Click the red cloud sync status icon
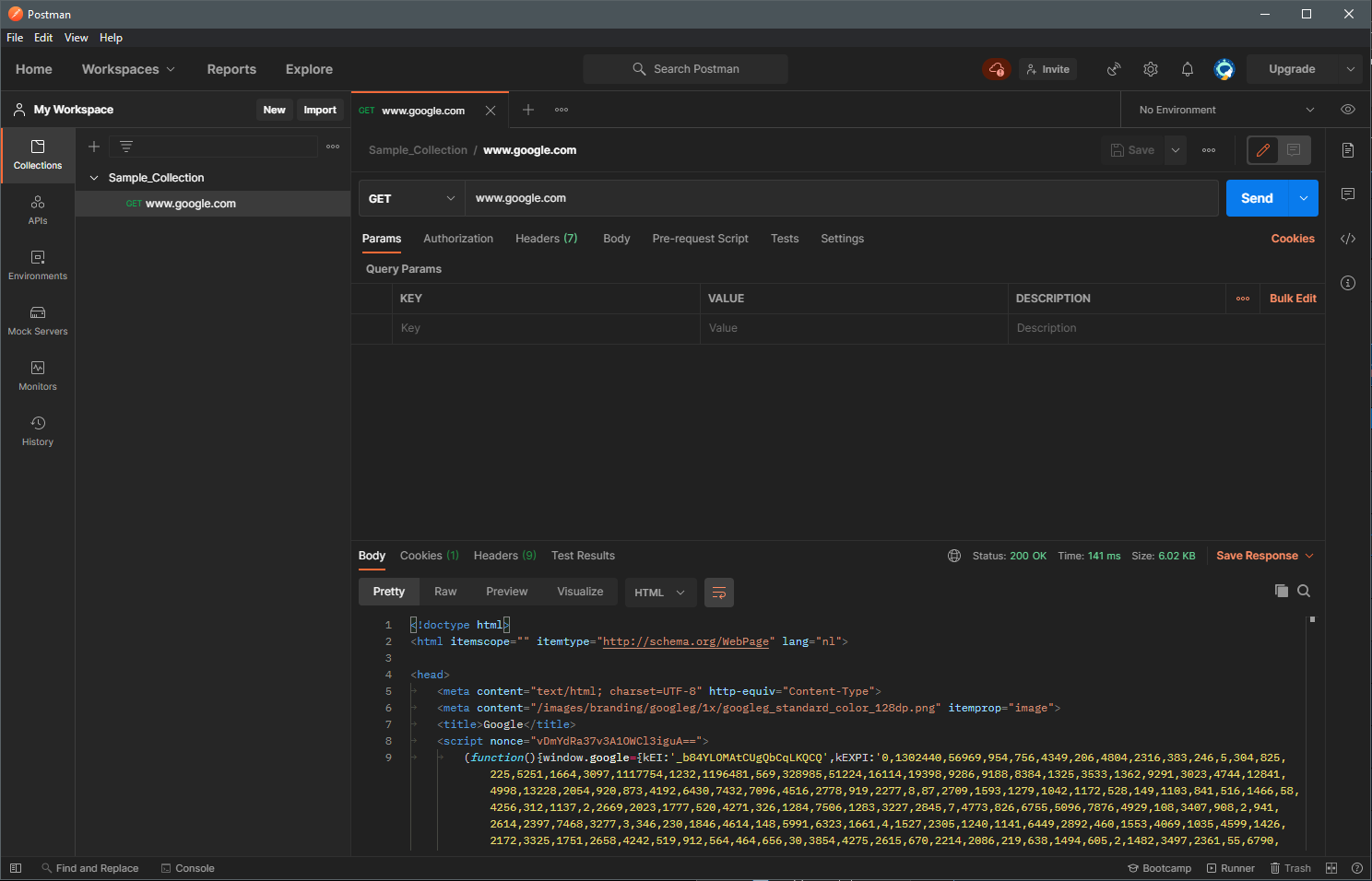 pyautogui.click(x=997, y=69)
